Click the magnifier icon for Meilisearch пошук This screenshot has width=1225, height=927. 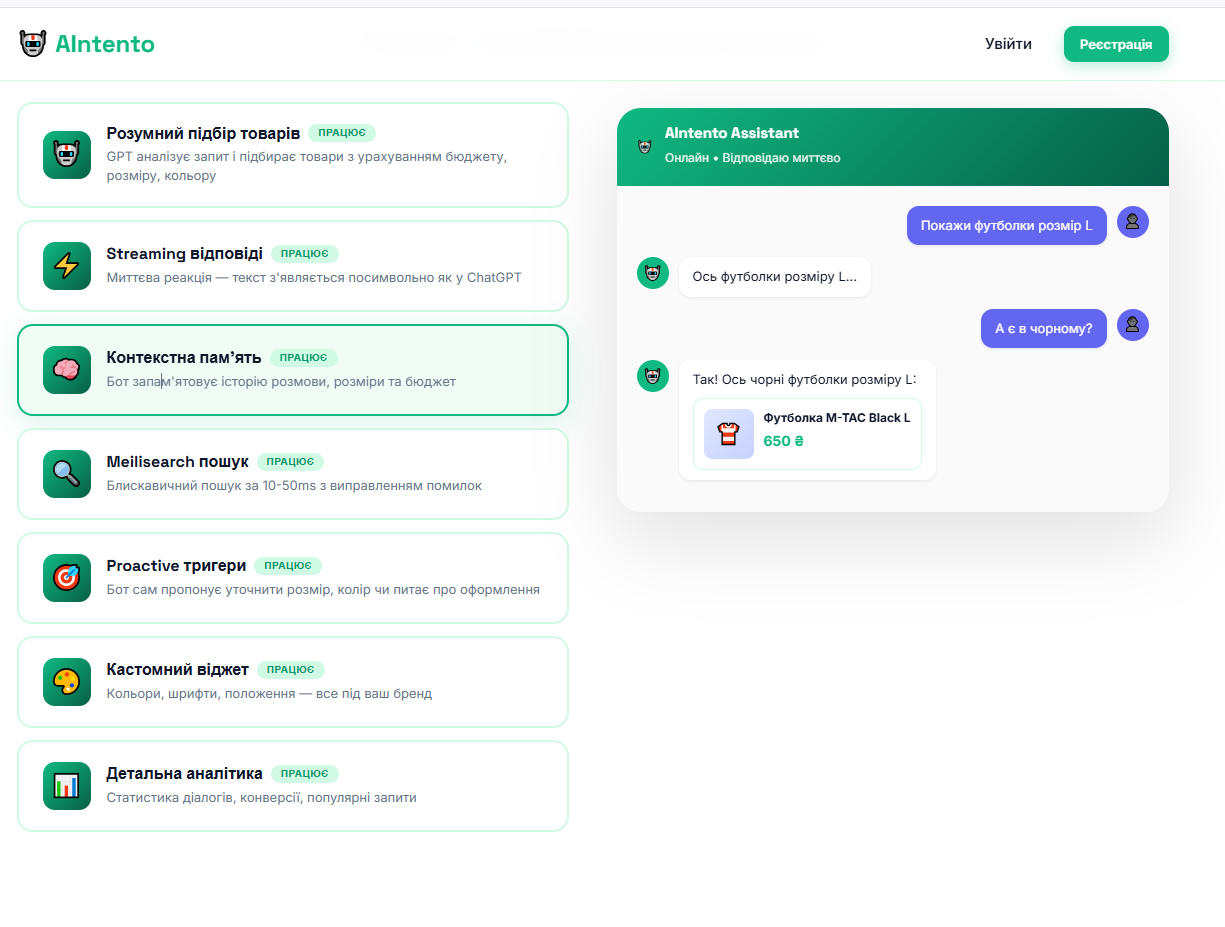tap(66, 474)
